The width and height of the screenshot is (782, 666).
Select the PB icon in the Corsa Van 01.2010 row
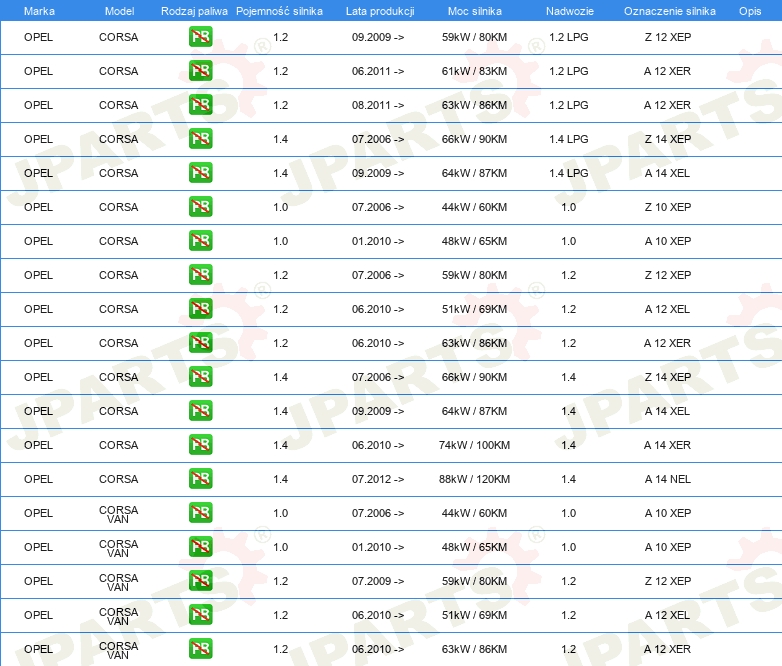(200, 547)
